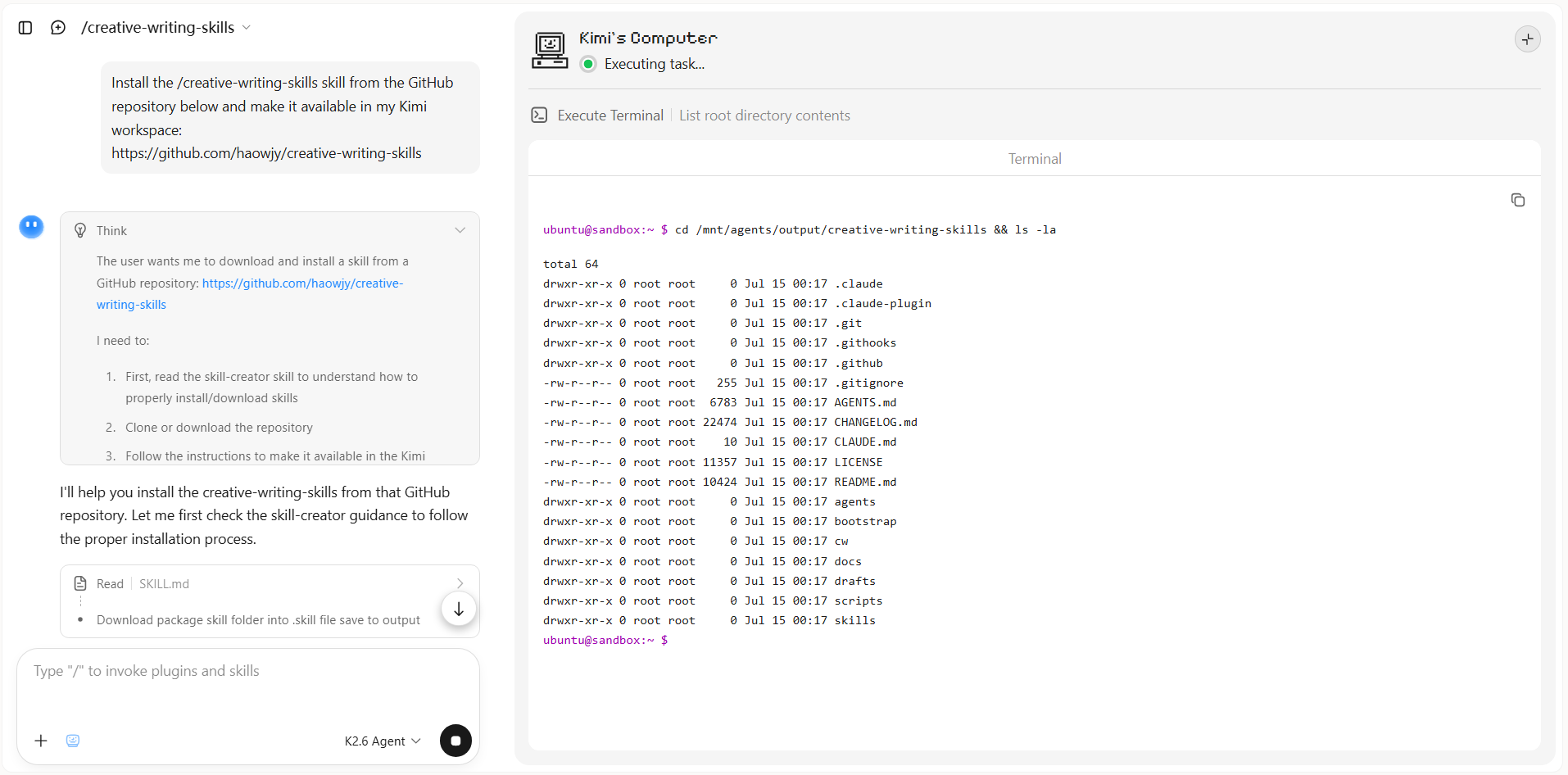Click the 'Think' header label
The image size is (1568, 775).
[x=111, y=231]
